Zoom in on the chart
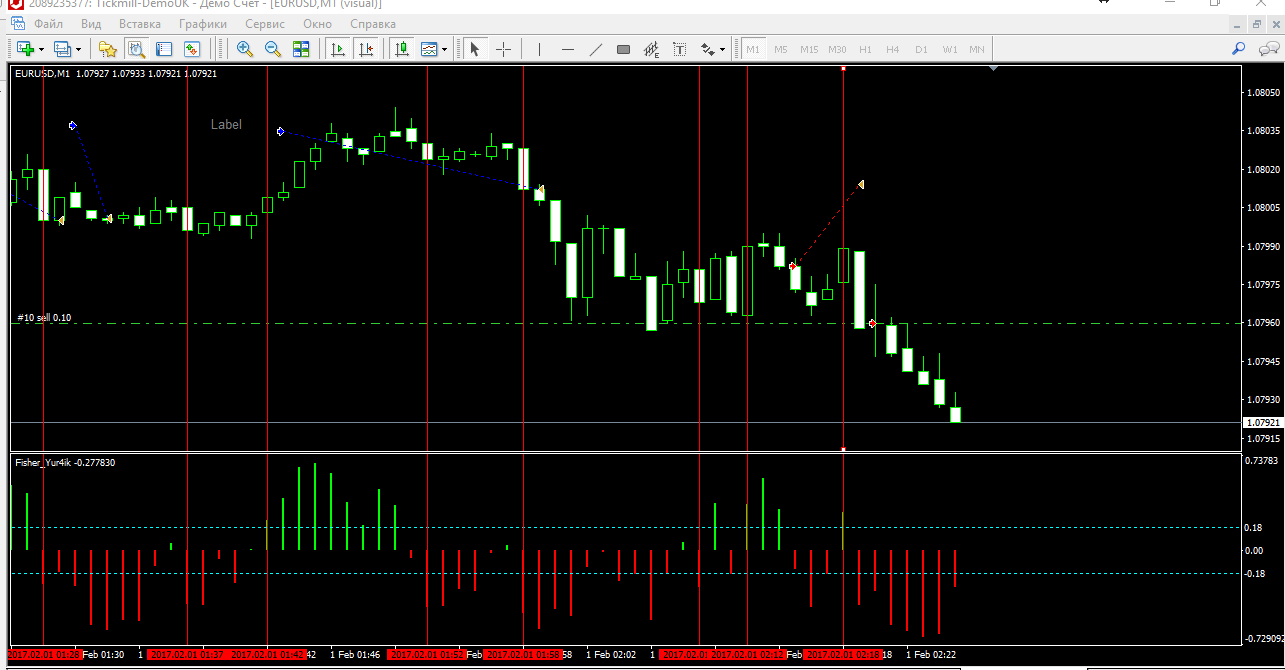 [245, 48]
